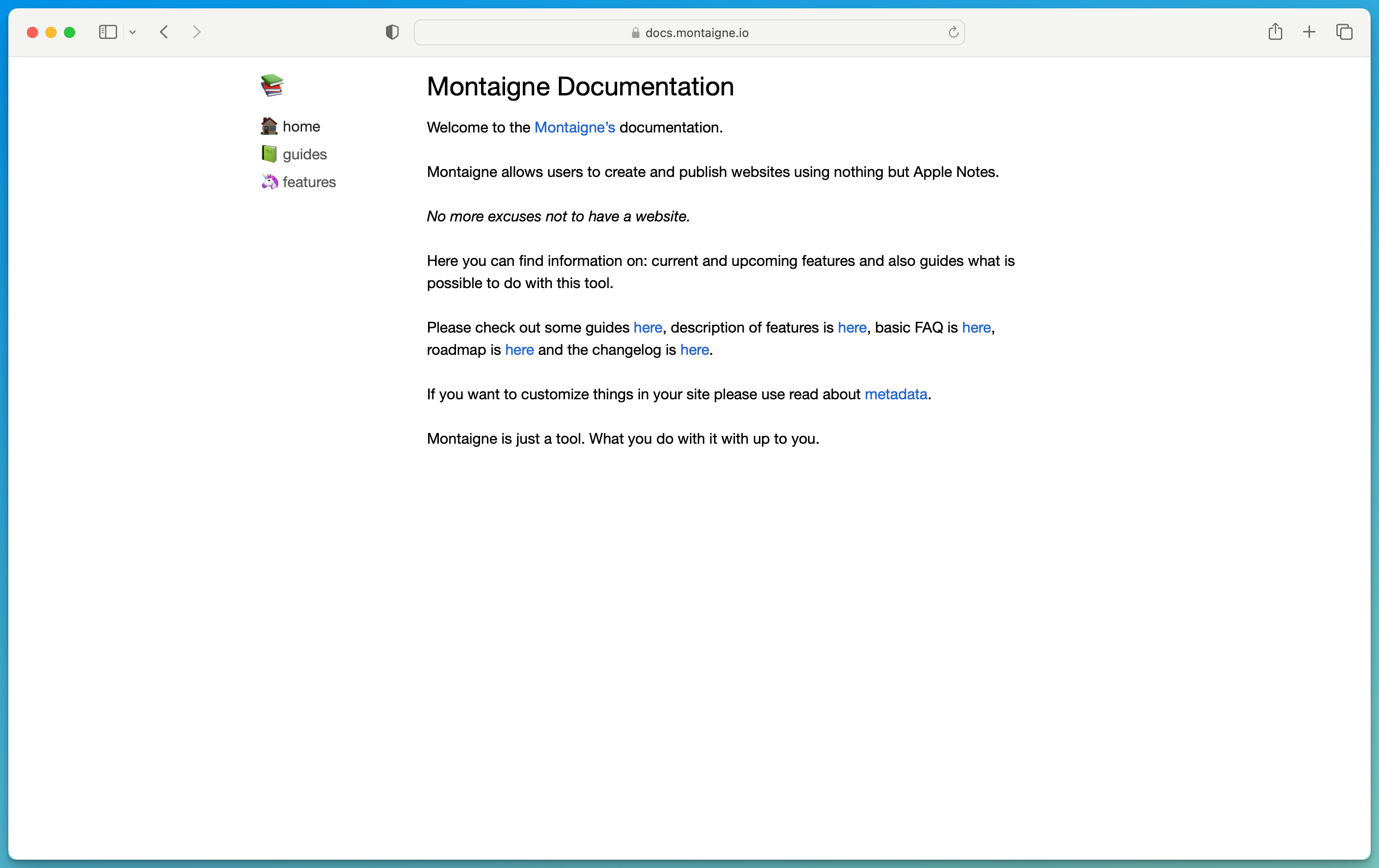Open the roadmap 'here' link
Screen dimensions: 1379x868
519,350
